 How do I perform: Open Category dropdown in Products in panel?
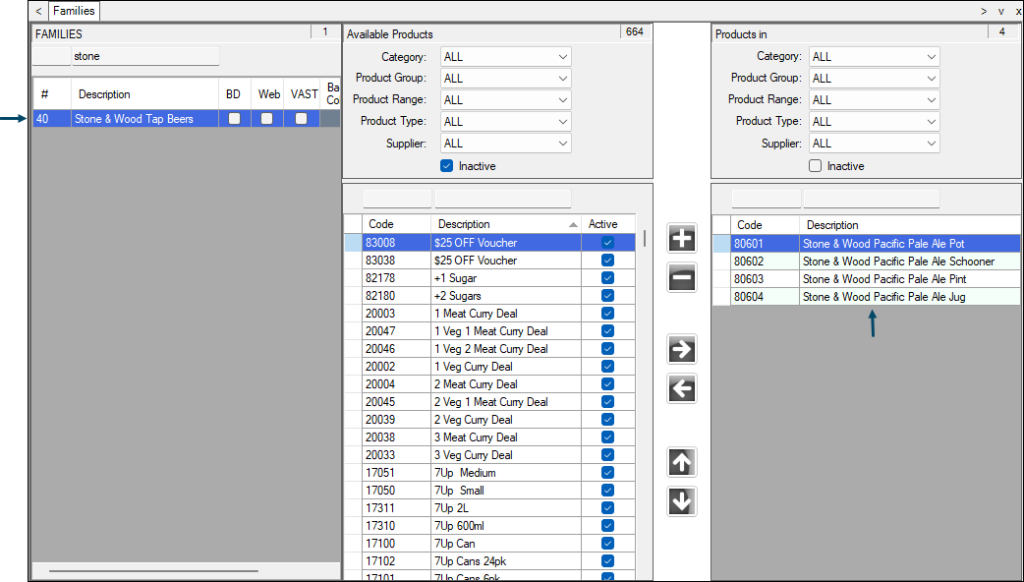(874, 57)
